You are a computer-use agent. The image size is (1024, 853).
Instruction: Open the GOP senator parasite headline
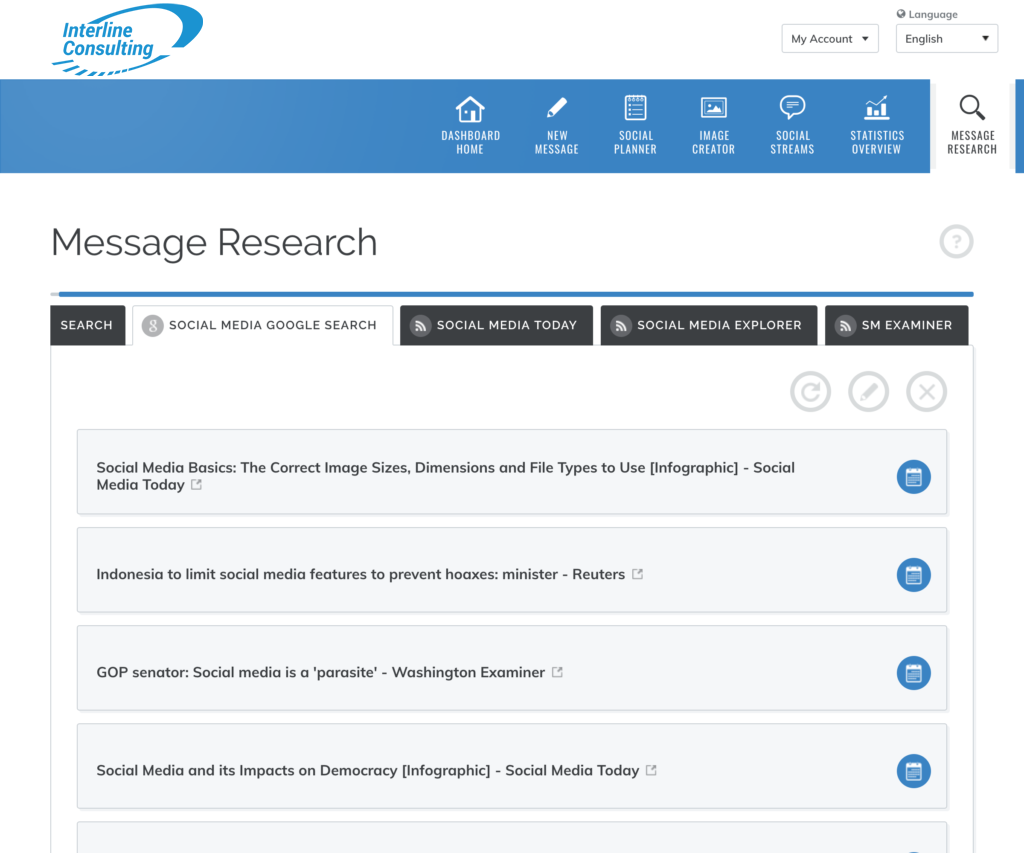click(x=321, y=672)
